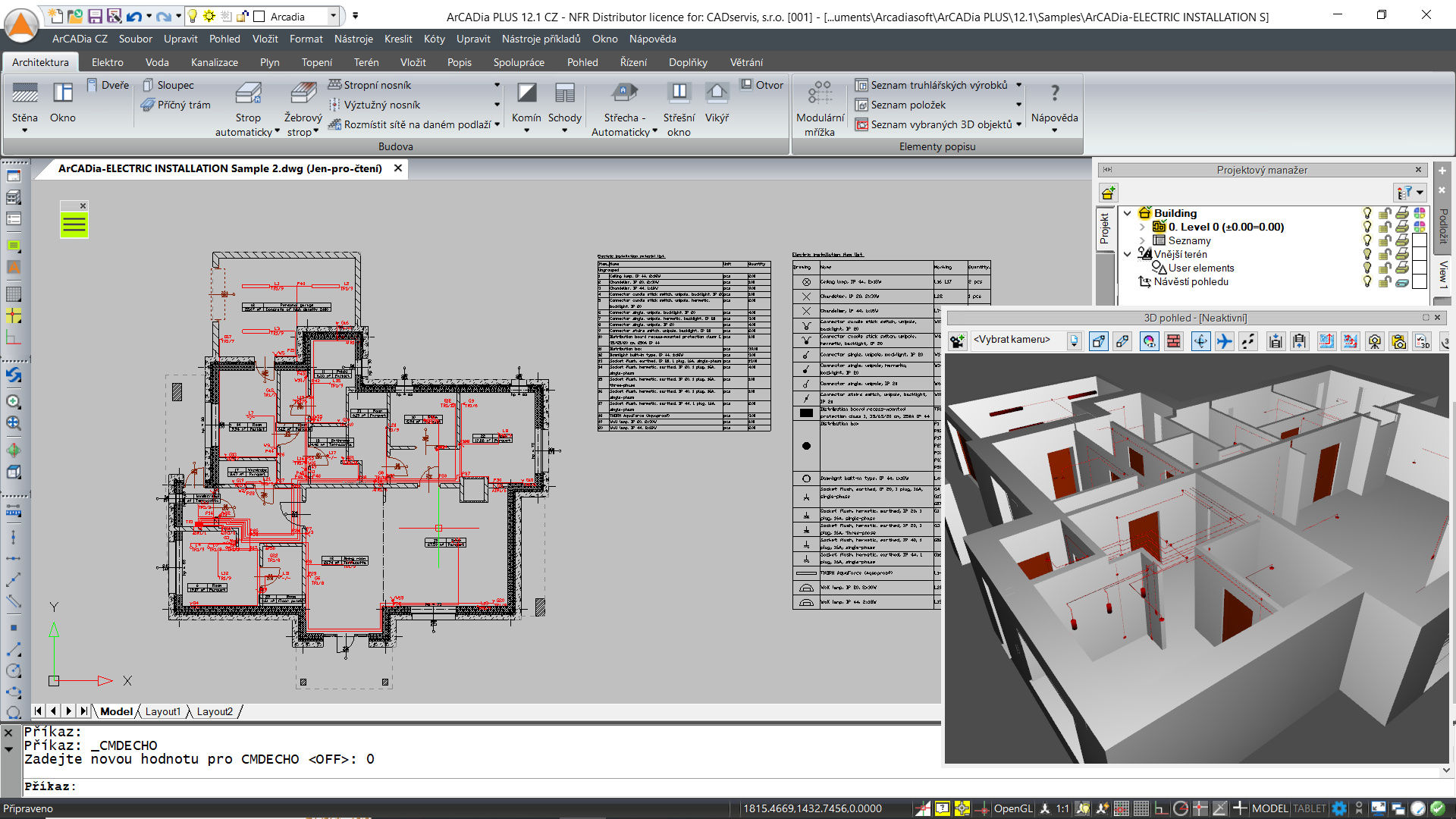Close the ELECTRIC INSTALLATION Sample 2 drawing tab
The height and width of the screenshot is (819, 1456).
click(x=397, y=168)
